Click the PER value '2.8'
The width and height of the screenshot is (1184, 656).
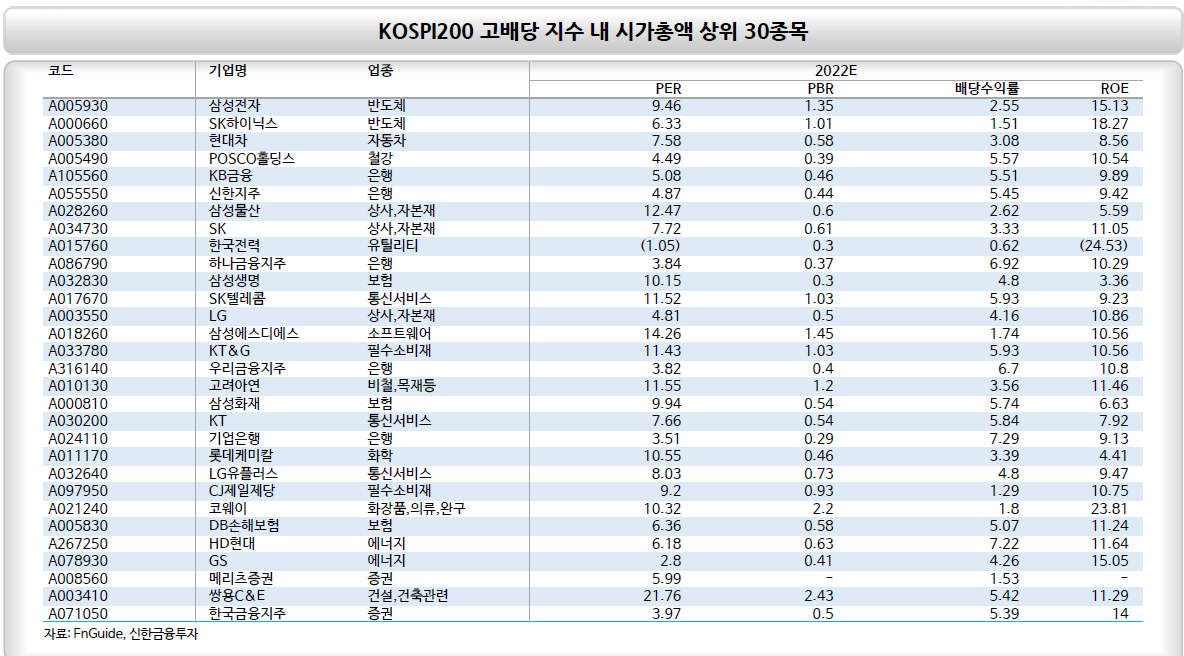670,561
